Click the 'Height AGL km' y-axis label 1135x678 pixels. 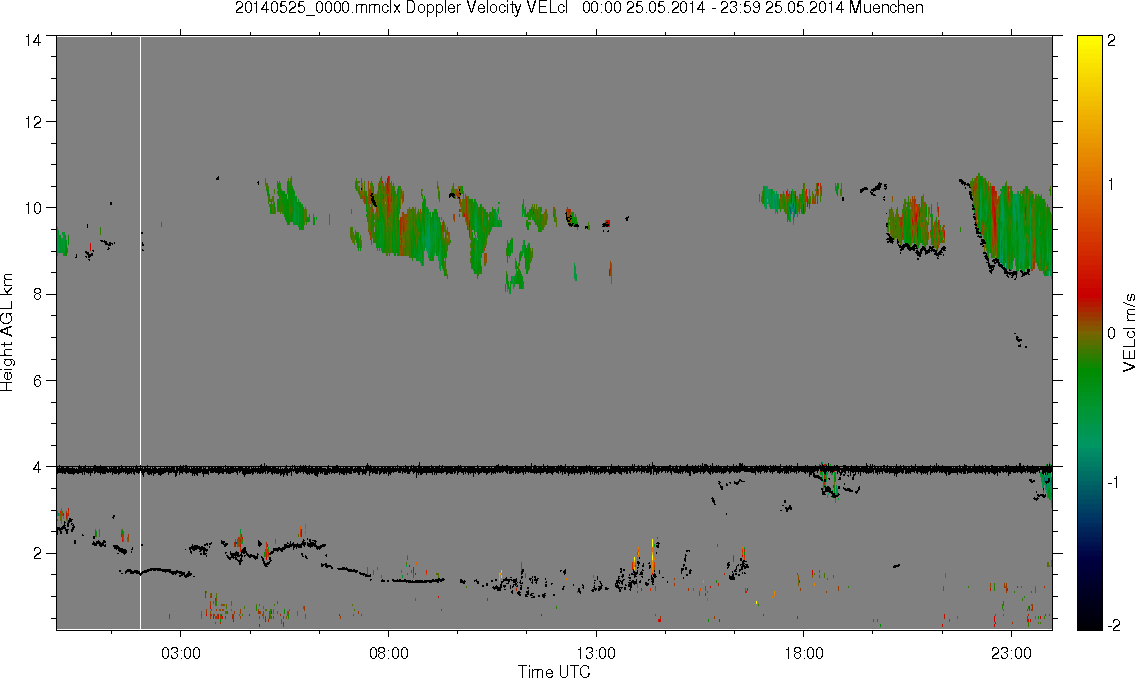[7, 333]
